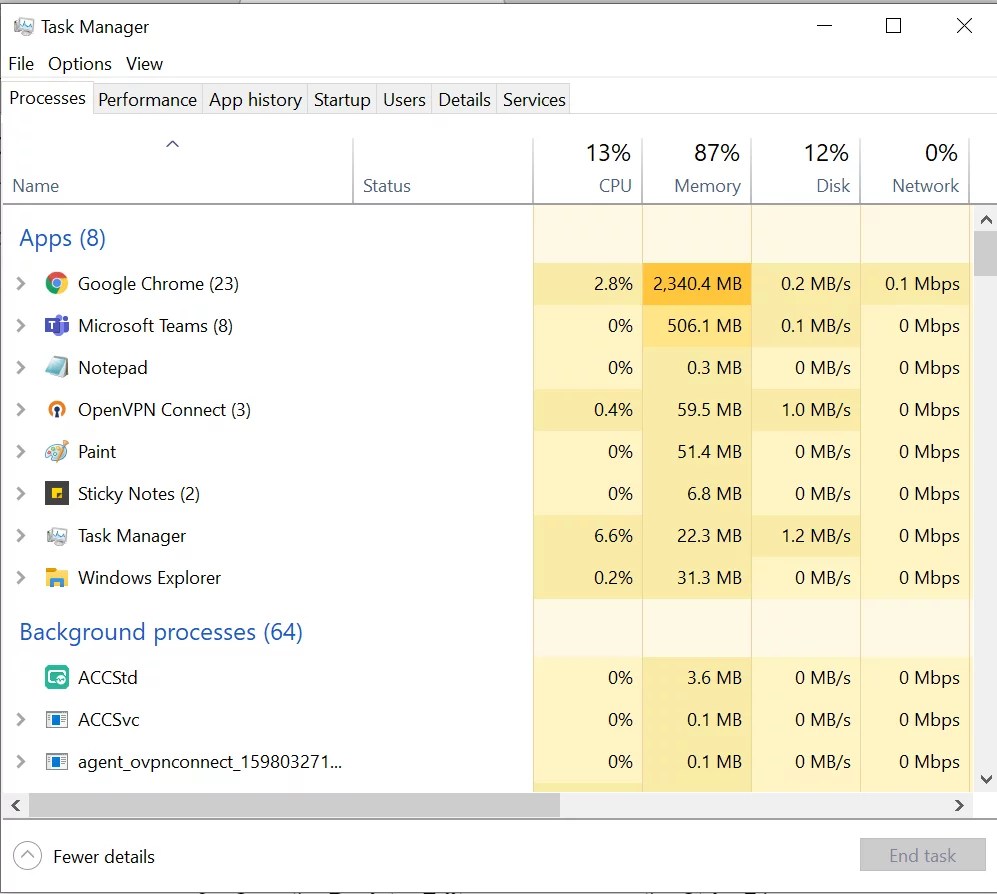Expand the agent_ovpnconnect background process
Viewport: 997px width, 894px height.
[x=21, y=762]
